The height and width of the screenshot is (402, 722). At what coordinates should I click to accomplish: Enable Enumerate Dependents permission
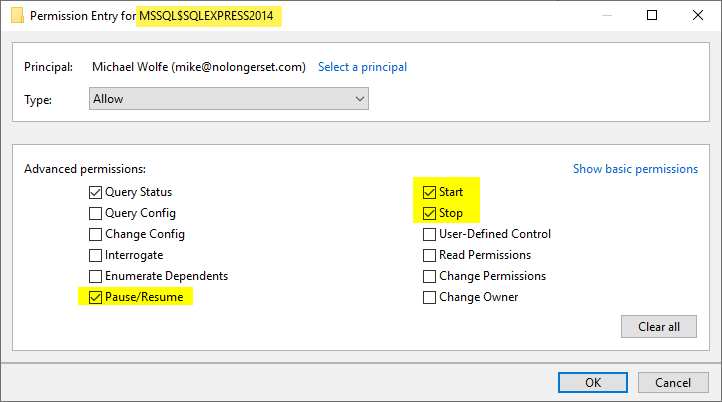[95, 276]
